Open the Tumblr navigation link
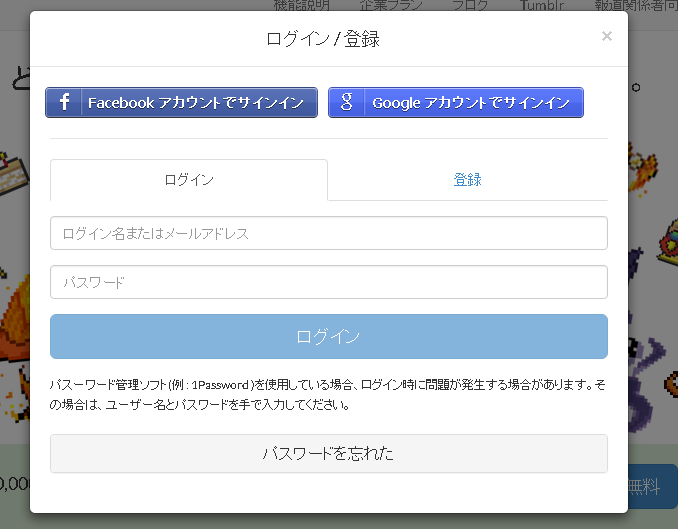Image resolution: width=678 pixels, height=529 pixels. [542, 5]
